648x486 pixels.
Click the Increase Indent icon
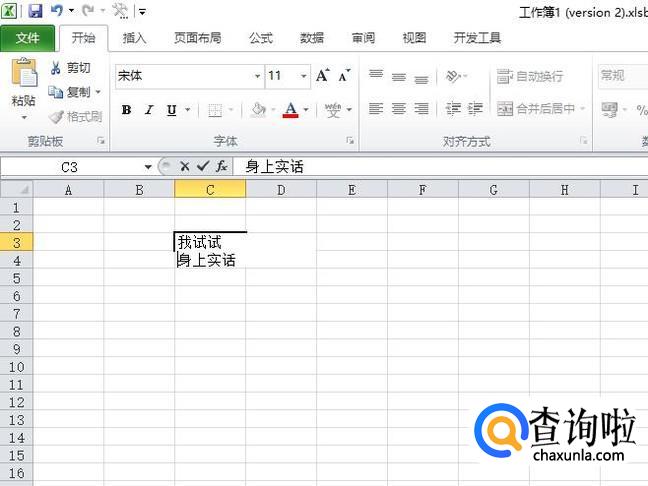pos(475,109)
